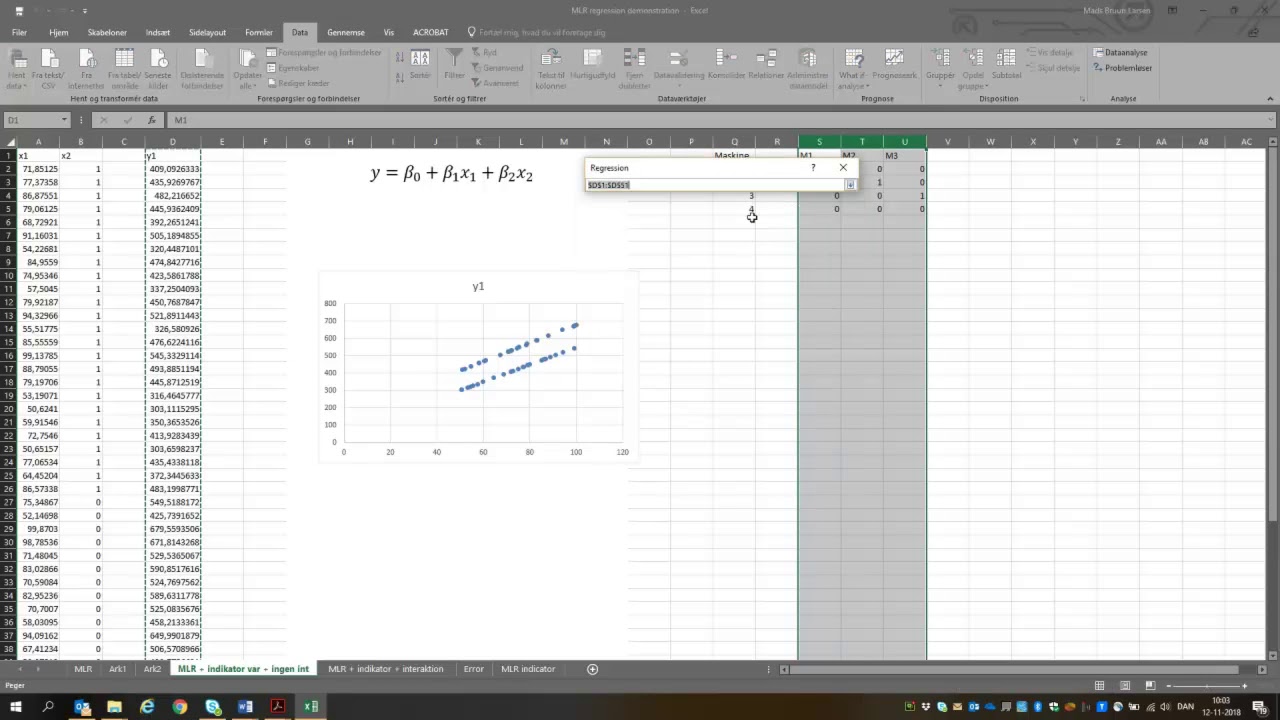The width and height of the screenshot is (1280, 720).
Task: Open the Formler tab
Action: tap(259, 32)
